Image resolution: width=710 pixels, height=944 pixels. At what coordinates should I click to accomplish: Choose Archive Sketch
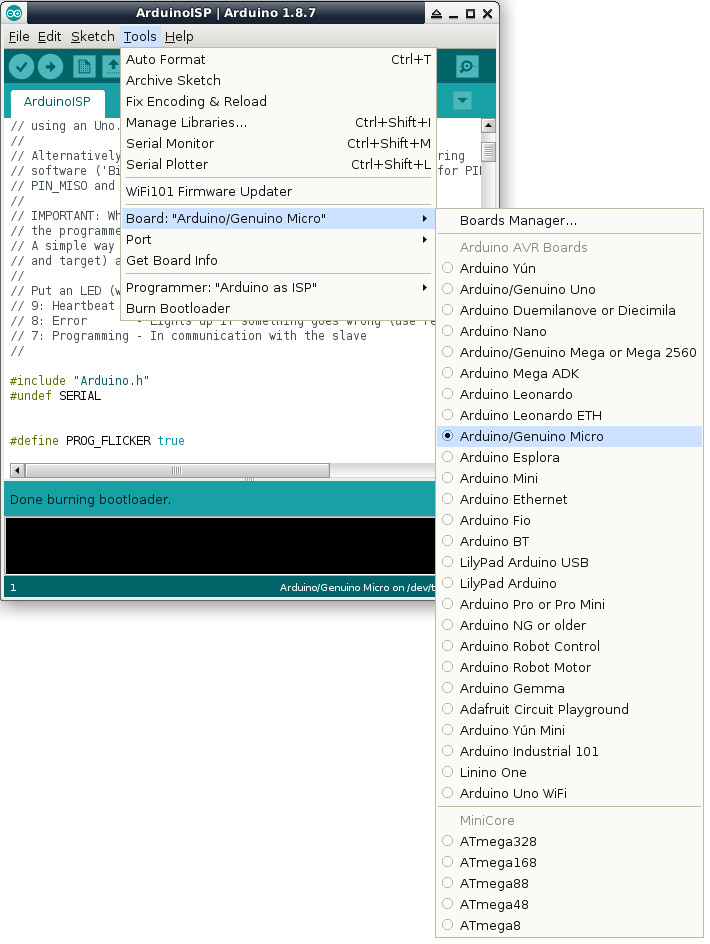click(x=278, y=81)
